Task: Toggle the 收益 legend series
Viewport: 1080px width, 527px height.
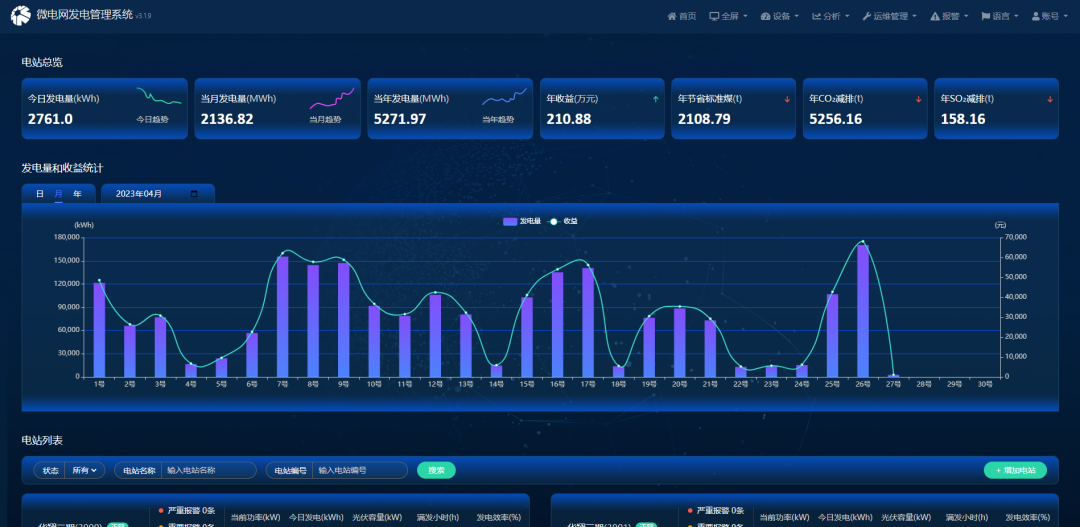Action: (564, 221)
